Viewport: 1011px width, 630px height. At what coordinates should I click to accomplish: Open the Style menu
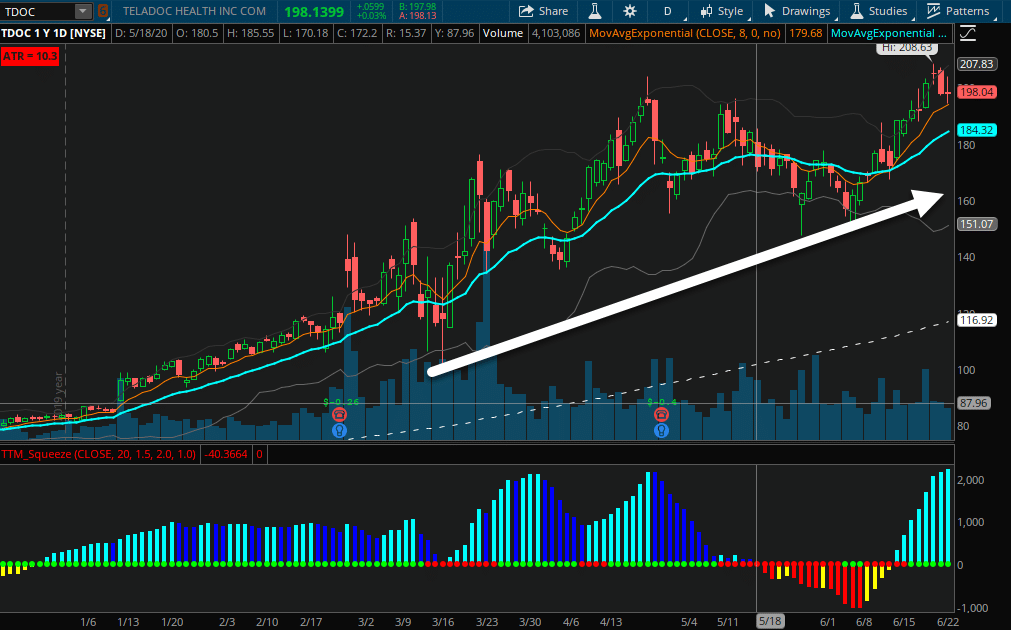(722, 11)
